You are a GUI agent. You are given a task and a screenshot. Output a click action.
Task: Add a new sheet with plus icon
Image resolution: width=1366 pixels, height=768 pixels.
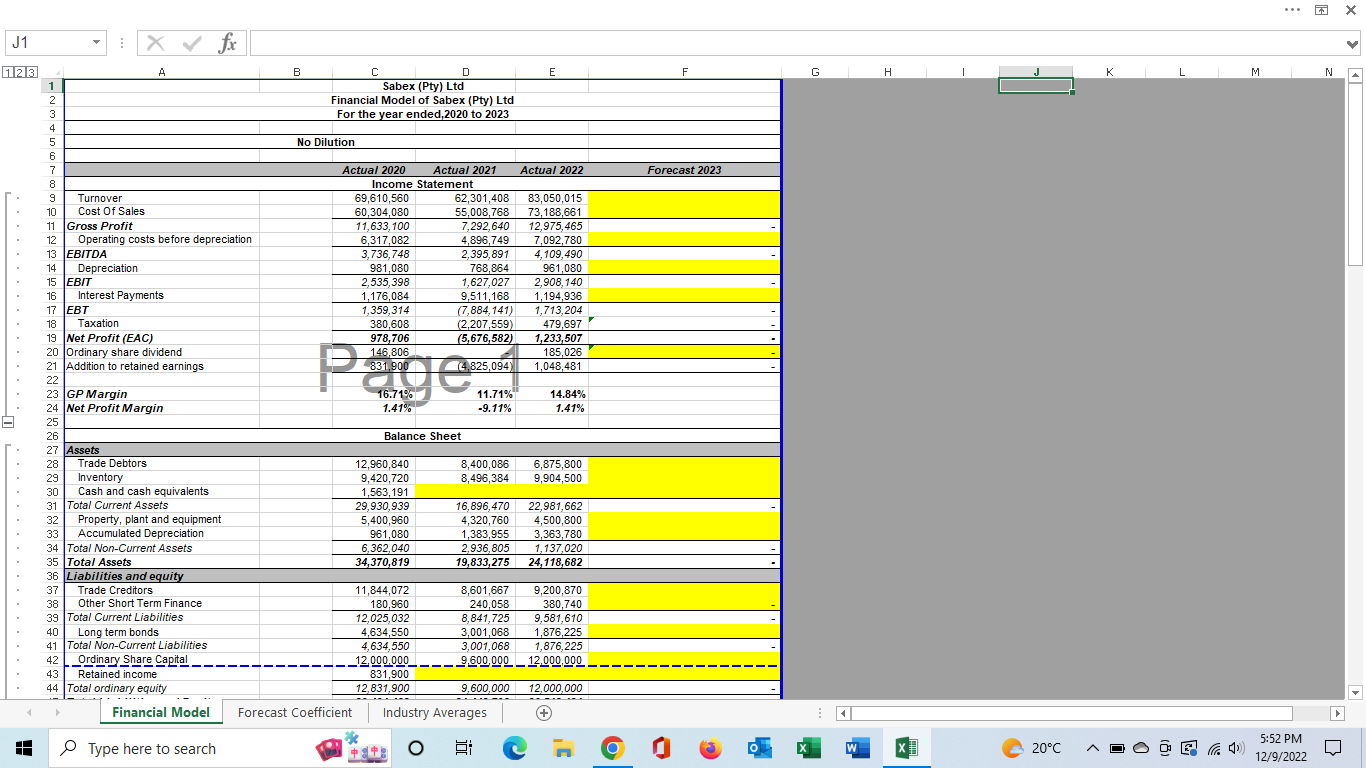click(x=543, y=713)
